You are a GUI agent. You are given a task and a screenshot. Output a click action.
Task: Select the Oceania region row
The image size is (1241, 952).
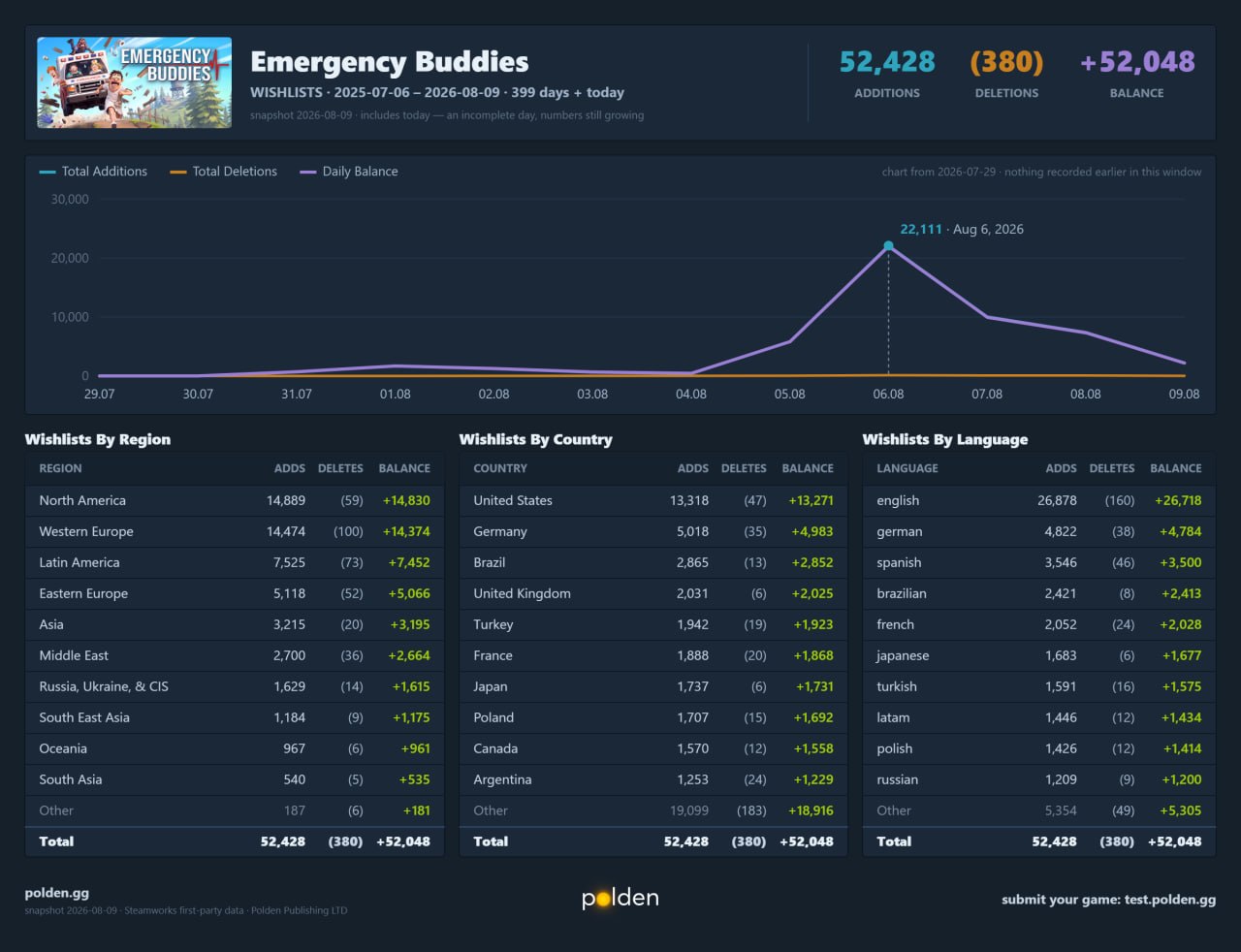click(235, 748)
